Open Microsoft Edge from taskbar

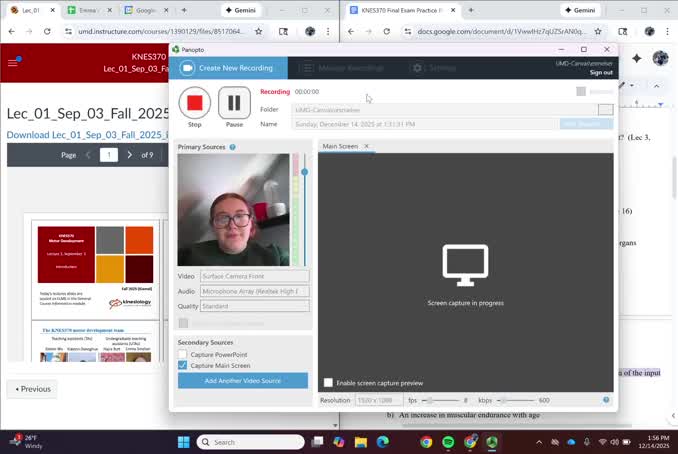click(383, 442)
